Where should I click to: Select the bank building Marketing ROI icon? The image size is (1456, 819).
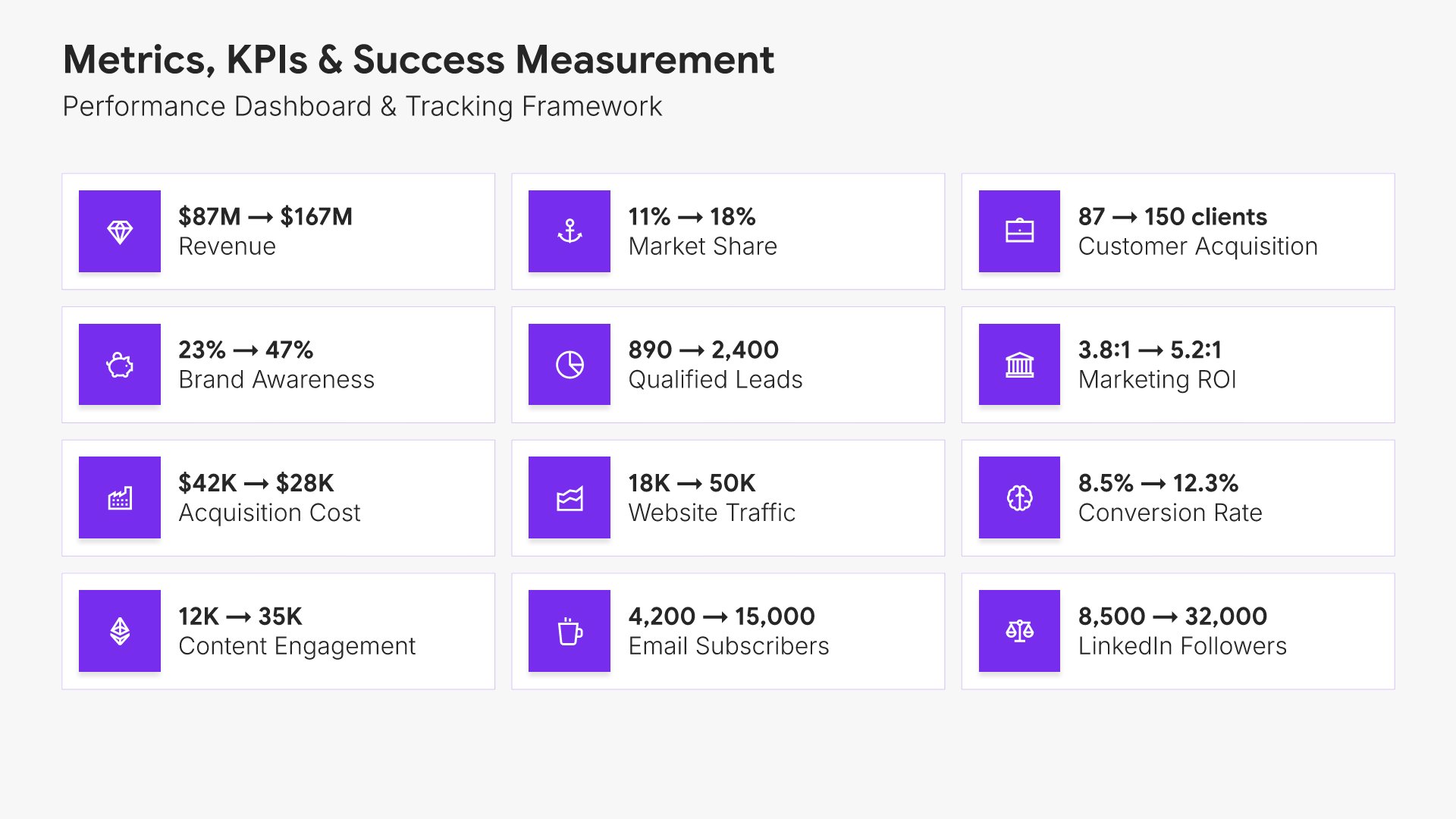pyautogui.click(x=1019, y=365)
